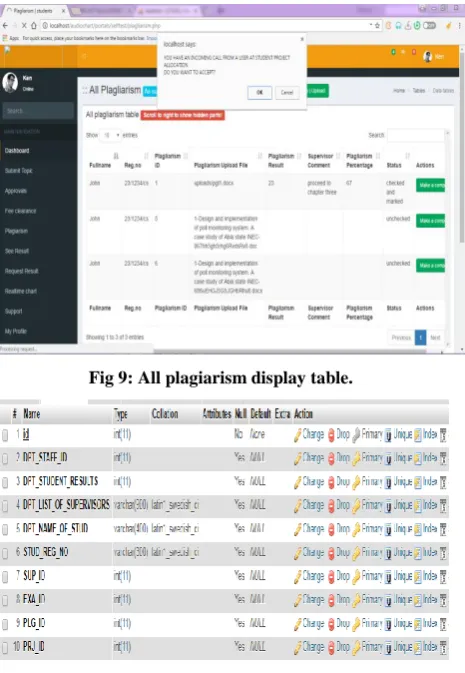
Task: Click the browser address bar URL
Action: coord(105,26)
